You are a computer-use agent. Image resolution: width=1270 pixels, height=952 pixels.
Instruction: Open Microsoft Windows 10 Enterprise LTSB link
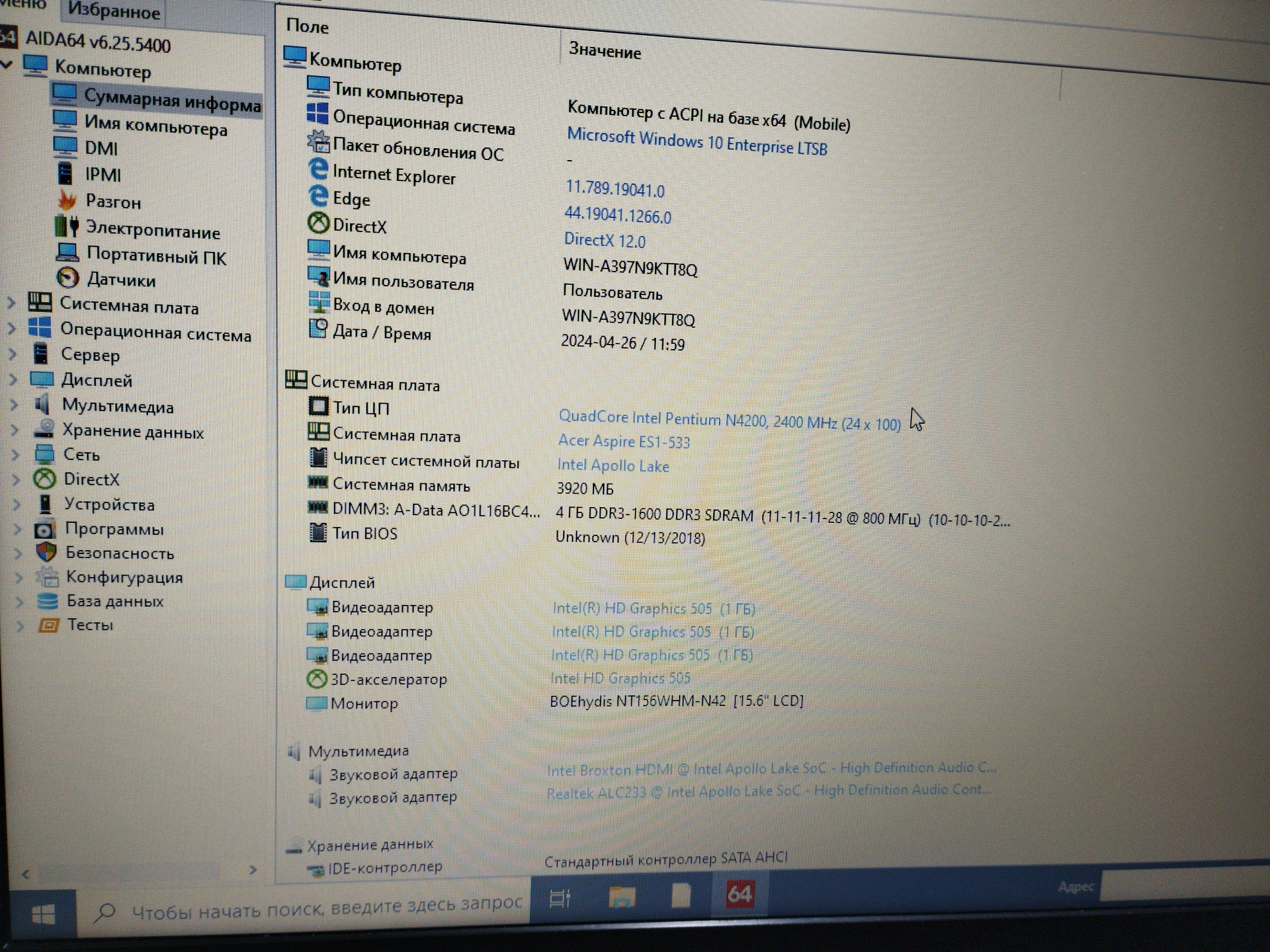(x=697, y=141)
